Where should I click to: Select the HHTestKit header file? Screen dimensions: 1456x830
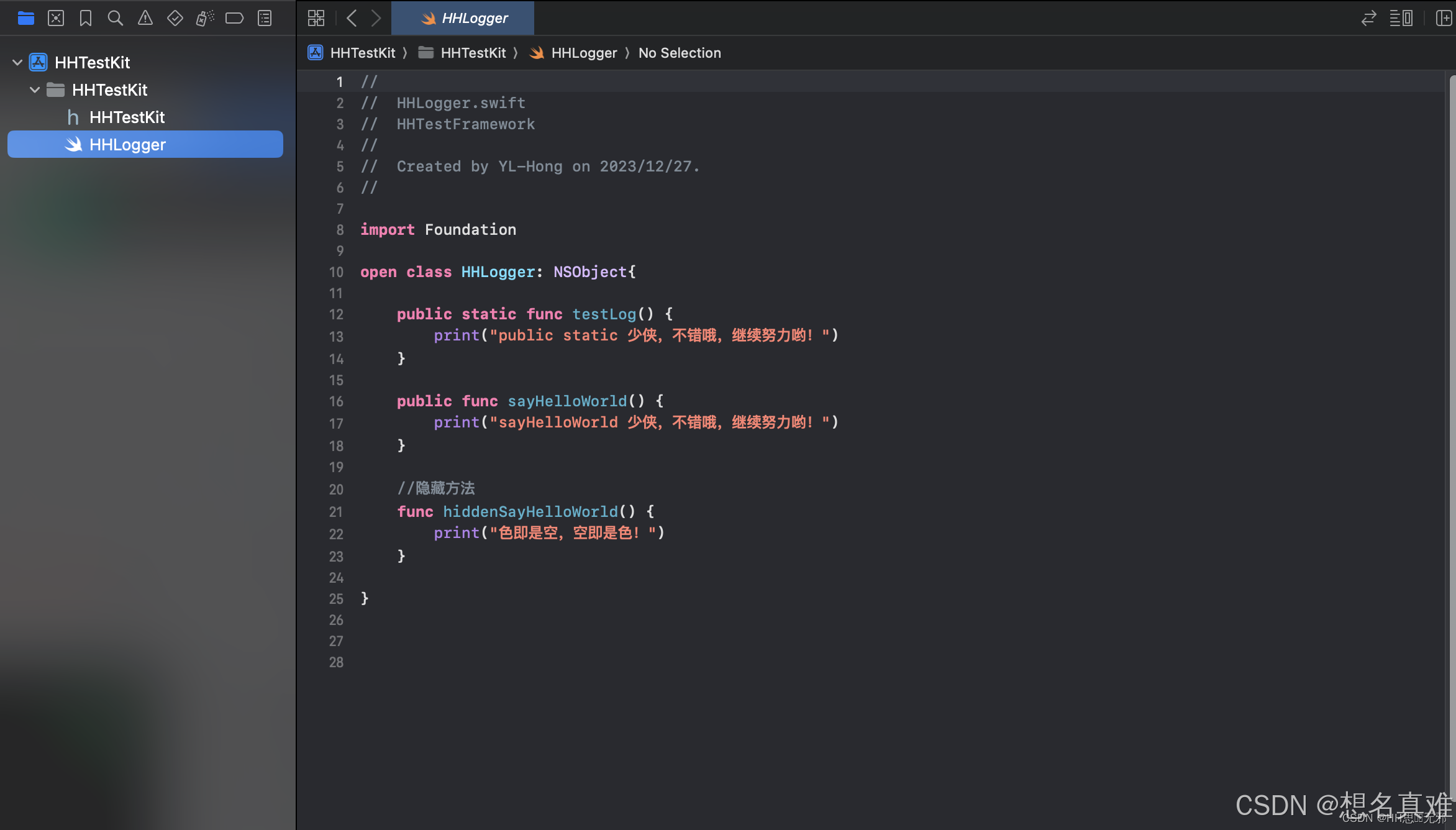[127, 117]
